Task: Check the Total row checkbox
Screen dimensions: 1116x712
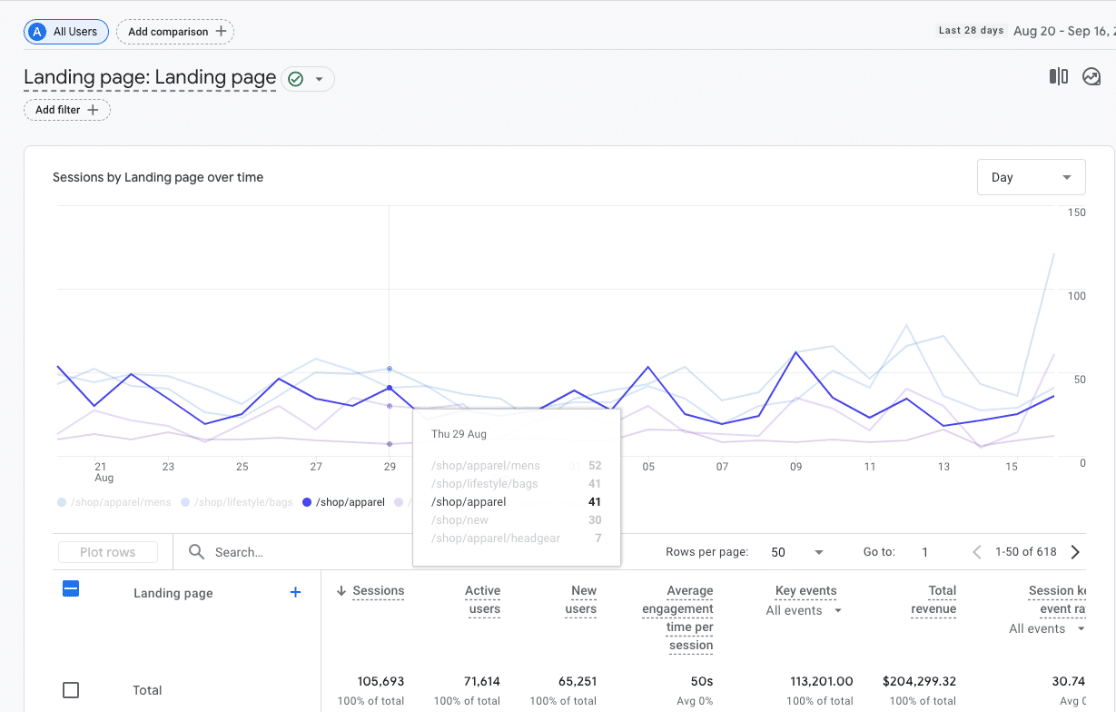Action: point(71,690)
